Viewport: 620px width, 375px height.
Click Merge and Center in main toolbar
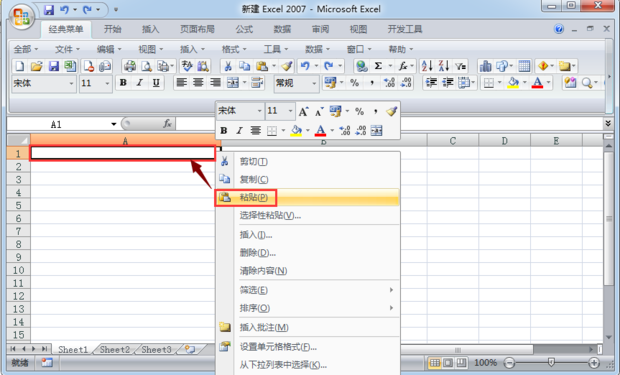click(x=232, y=83)
